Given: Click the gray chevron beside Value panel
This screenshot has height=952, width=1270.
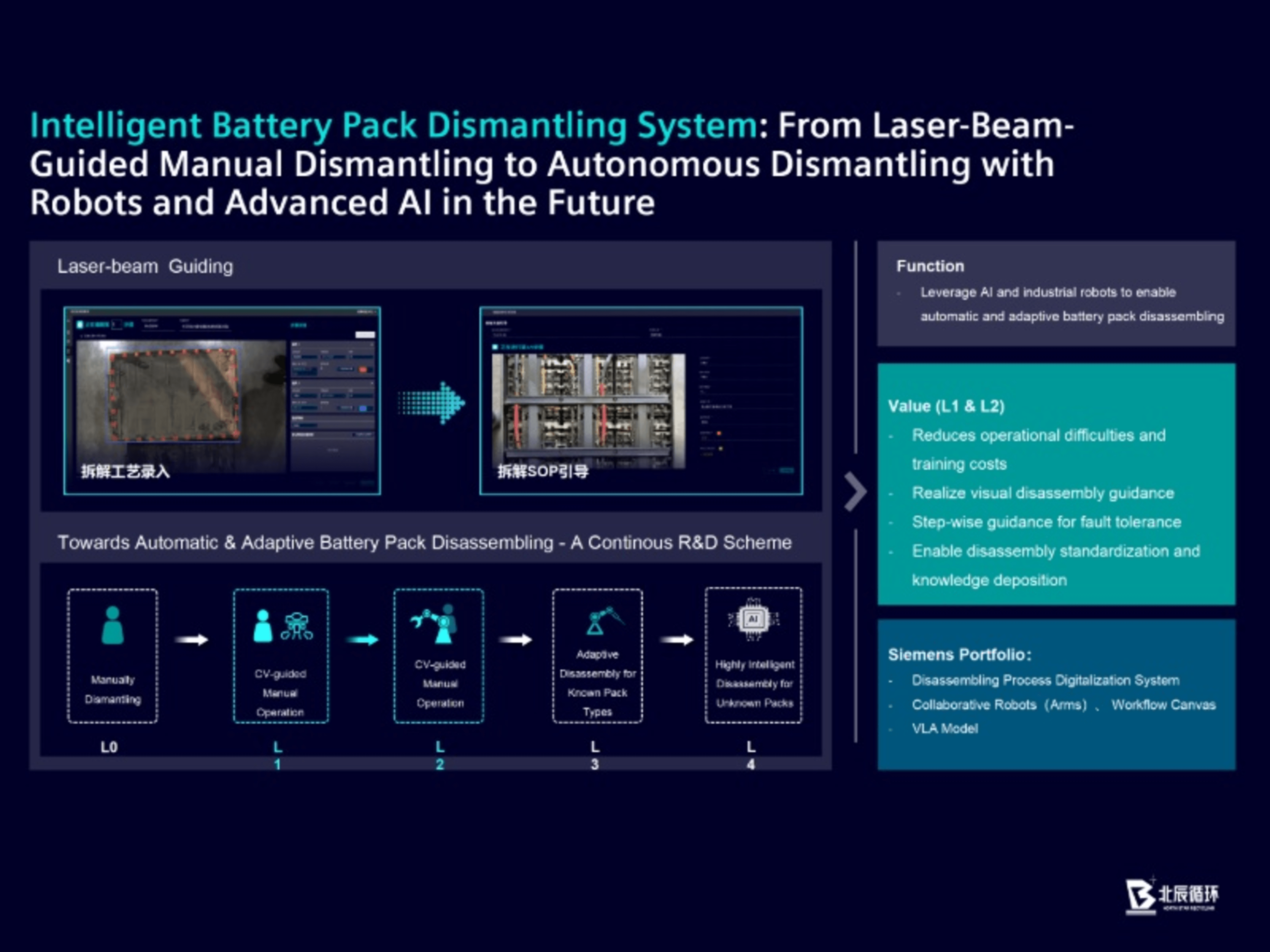Looking at the screenshot, I should 855,491.
